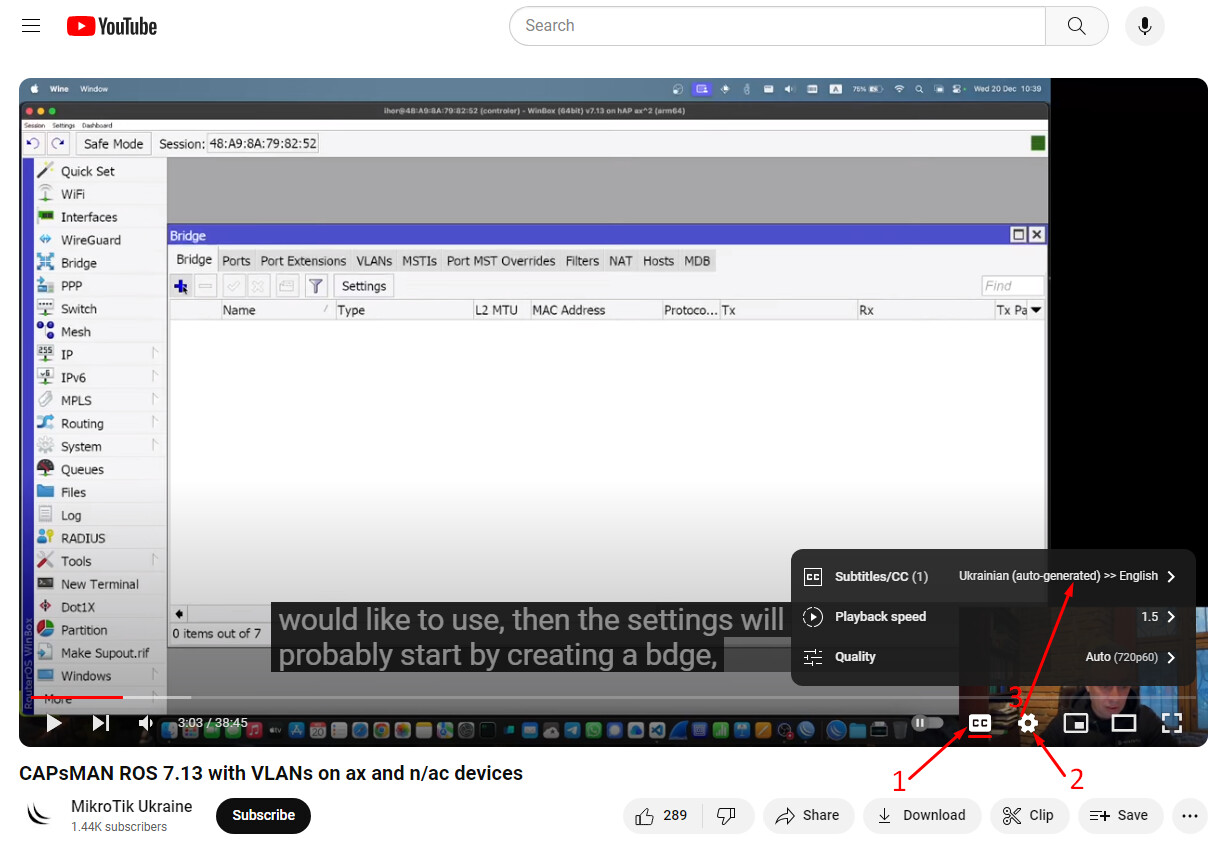Viewport: 1222px width, 850px height.
Task: Share this video
Action: pyautogui.click(x=808, y=815)
